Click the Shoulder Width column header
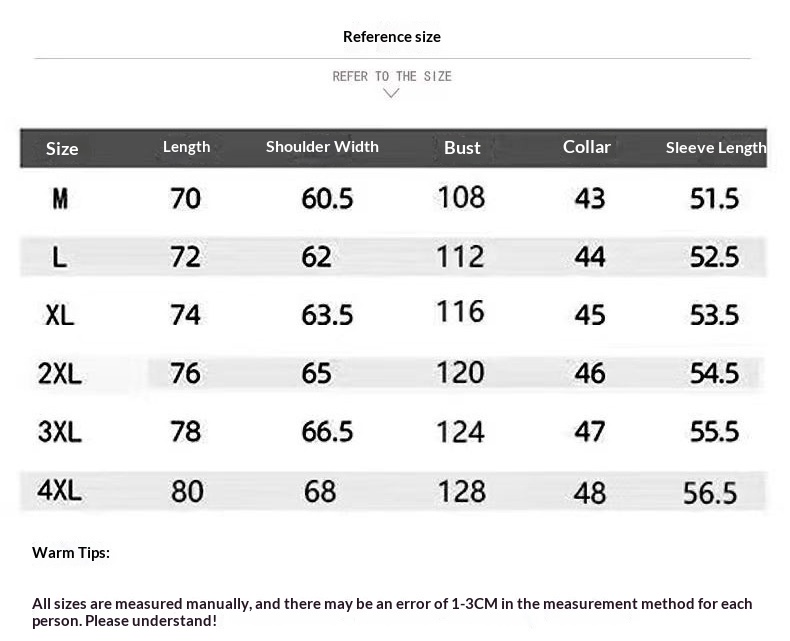This screenshot has height=641, width=790. [x=322, y=147]
